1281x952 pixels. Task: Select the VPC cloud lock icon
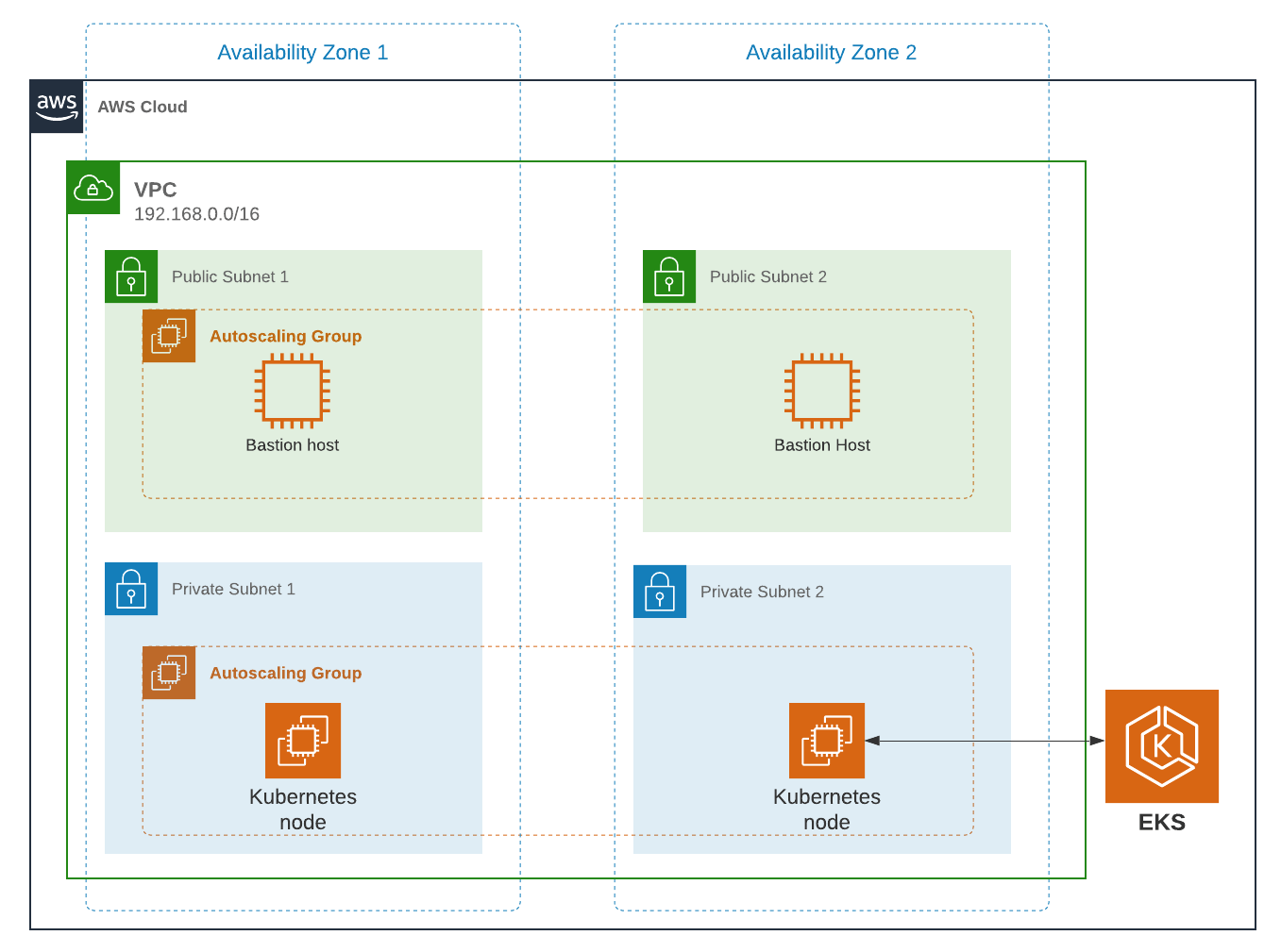(x=93, y=188)
